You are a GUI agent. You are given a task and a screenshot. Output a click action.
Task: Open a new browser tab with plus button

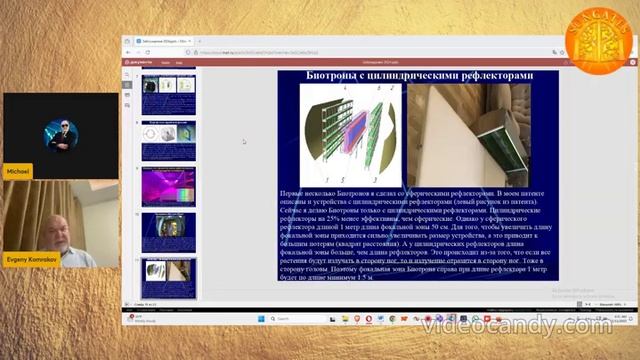tap(200, 41)
